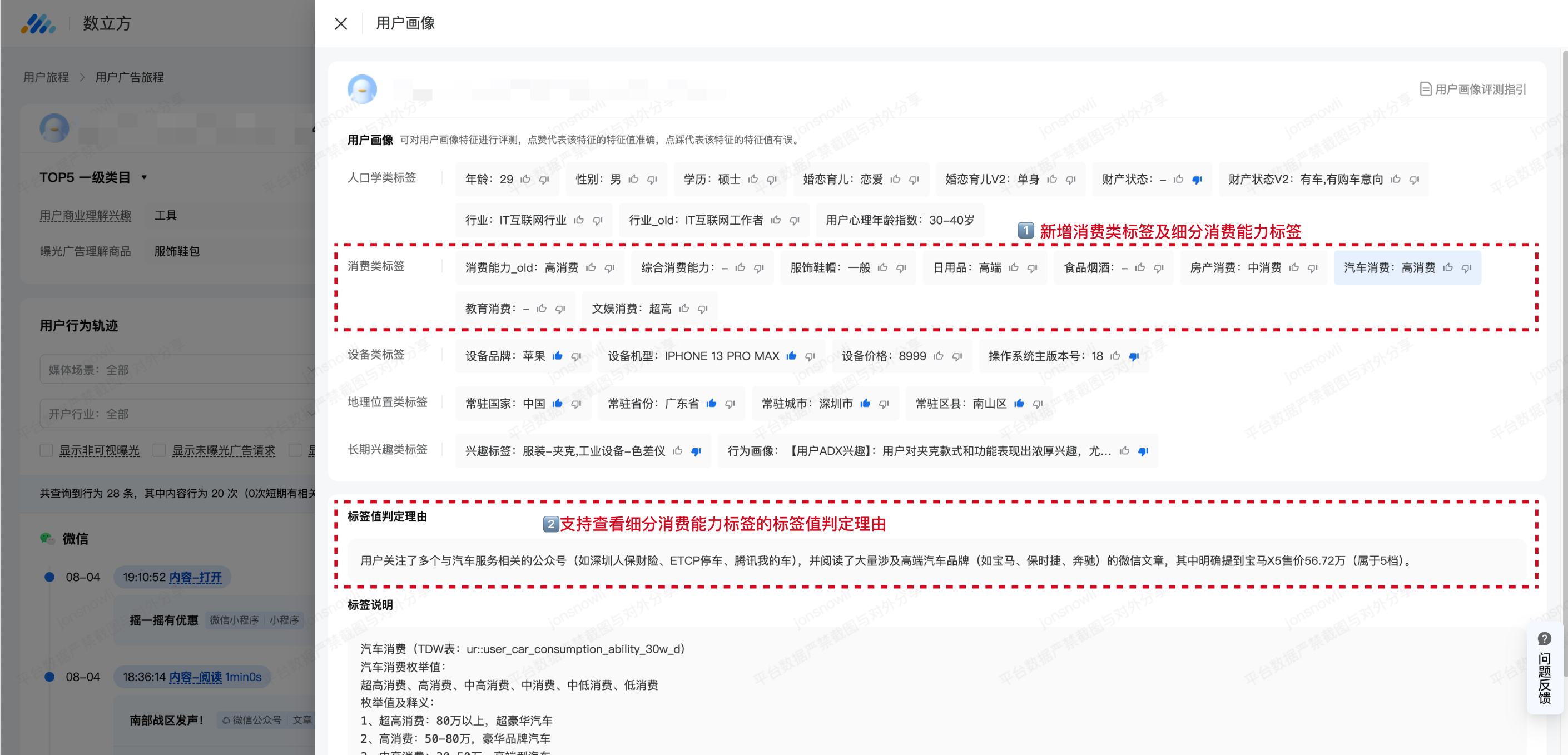Thumbs down the 兴趣标签 tag

696,451
